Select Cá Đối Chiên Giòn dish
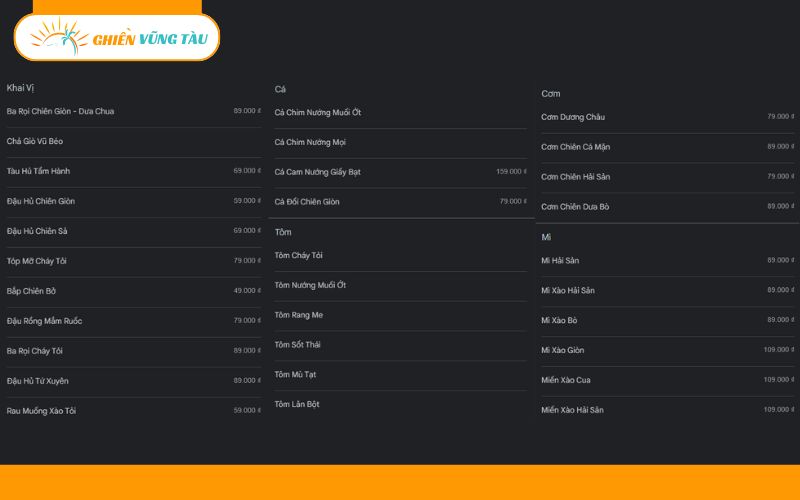Viewport: 800px width, 500px height. (x=307, y=202)
